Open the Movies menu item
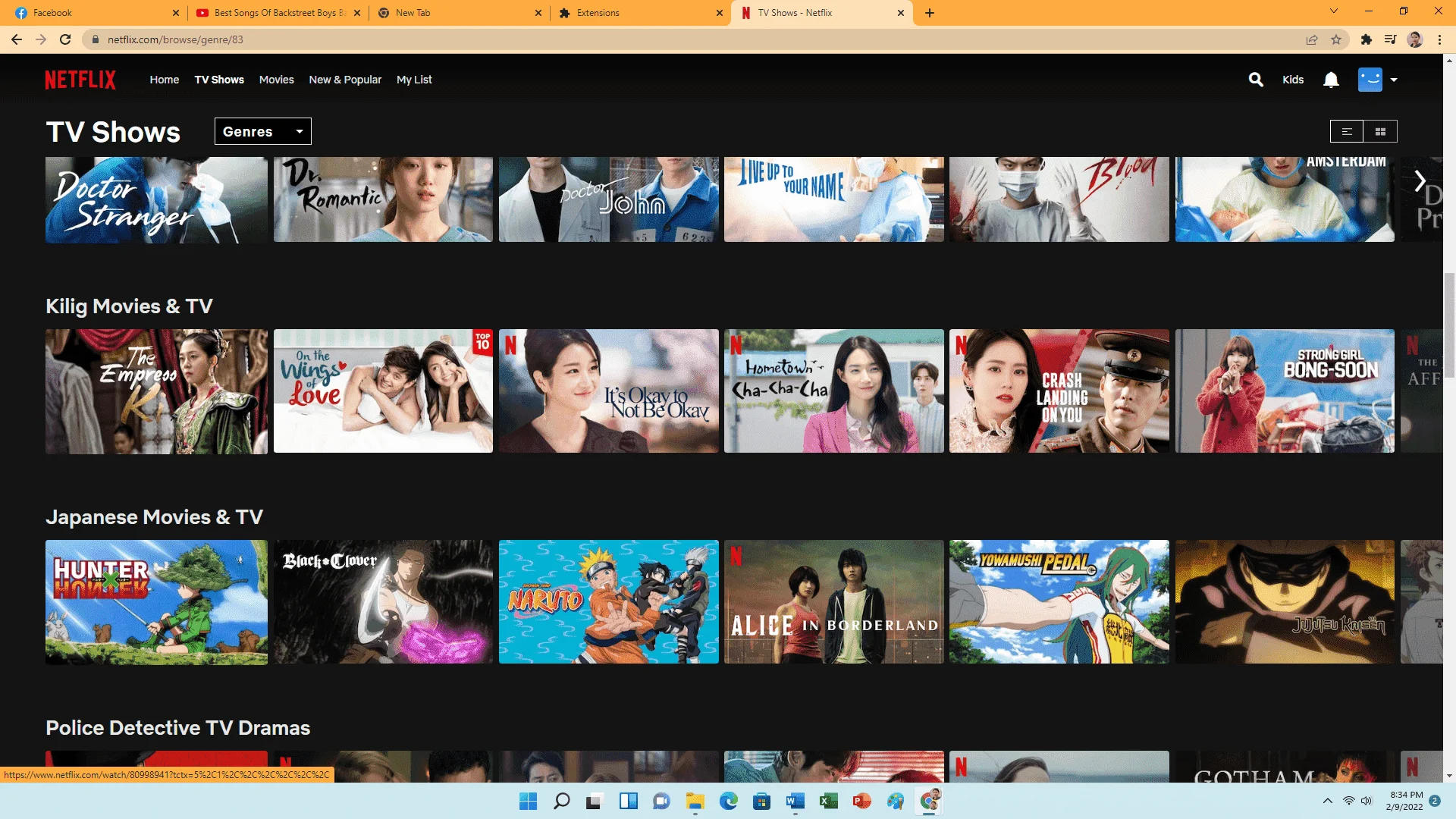This screenshot has width=1456, height=819. coord(276,80)
